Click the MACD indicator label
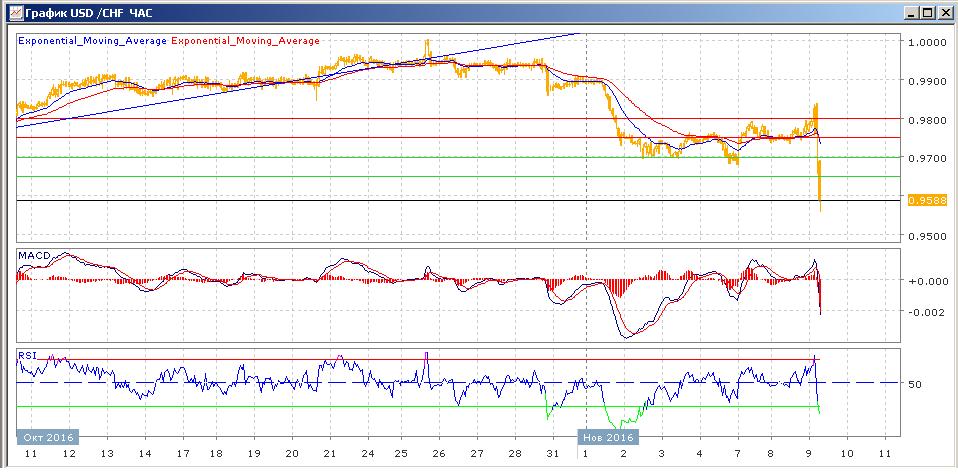The width and height of the screenshot is (958, 474). click(x=33, y=255)
